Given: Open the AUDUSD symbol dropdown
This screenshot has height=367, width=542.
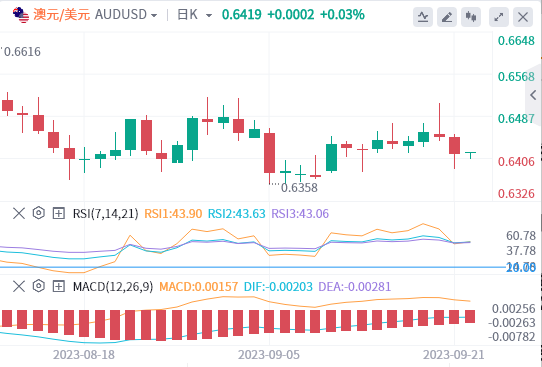Looking at the screenshot, I should pyautogui.click(x=126, y=15).
